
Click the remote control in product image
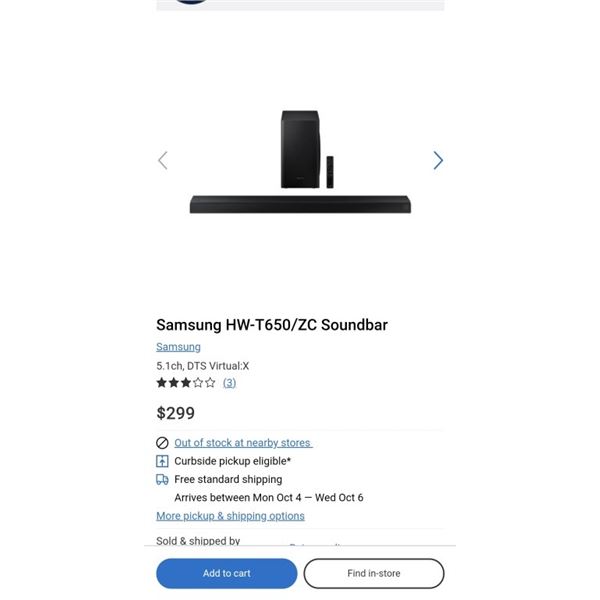click(x=328, y=171)
